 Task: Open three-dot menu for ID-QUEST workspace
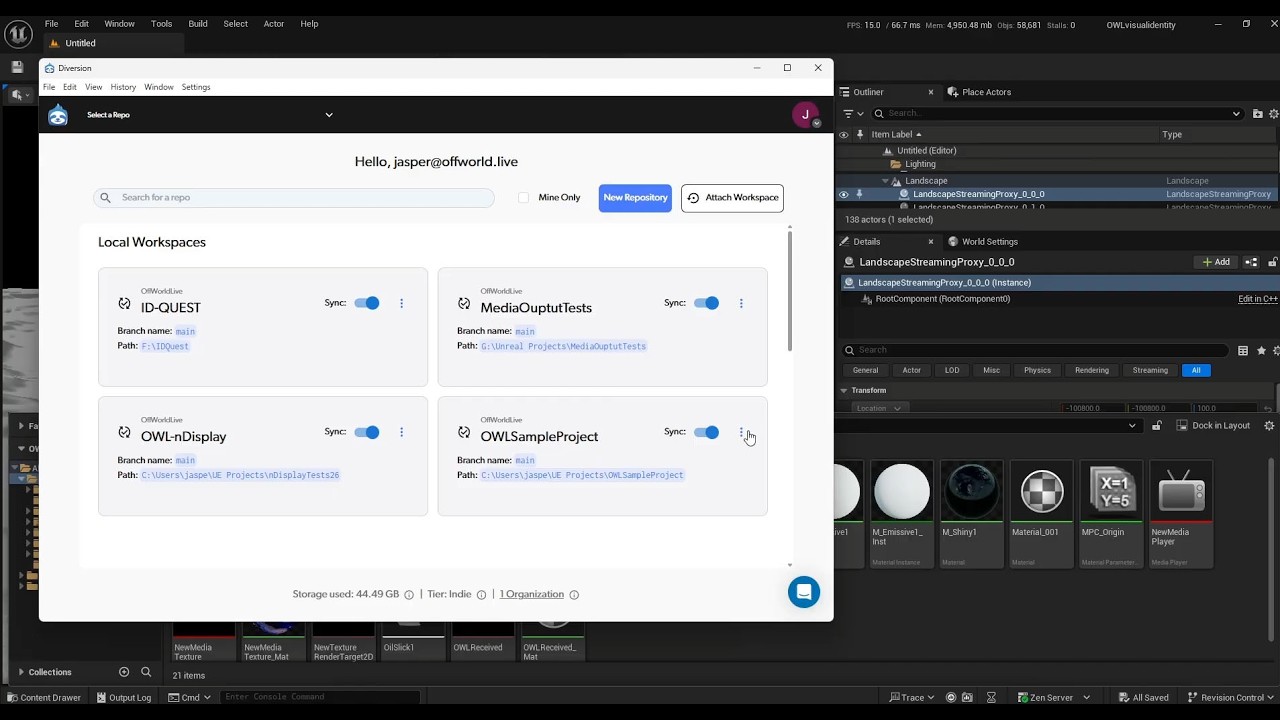tap(402, 303)
